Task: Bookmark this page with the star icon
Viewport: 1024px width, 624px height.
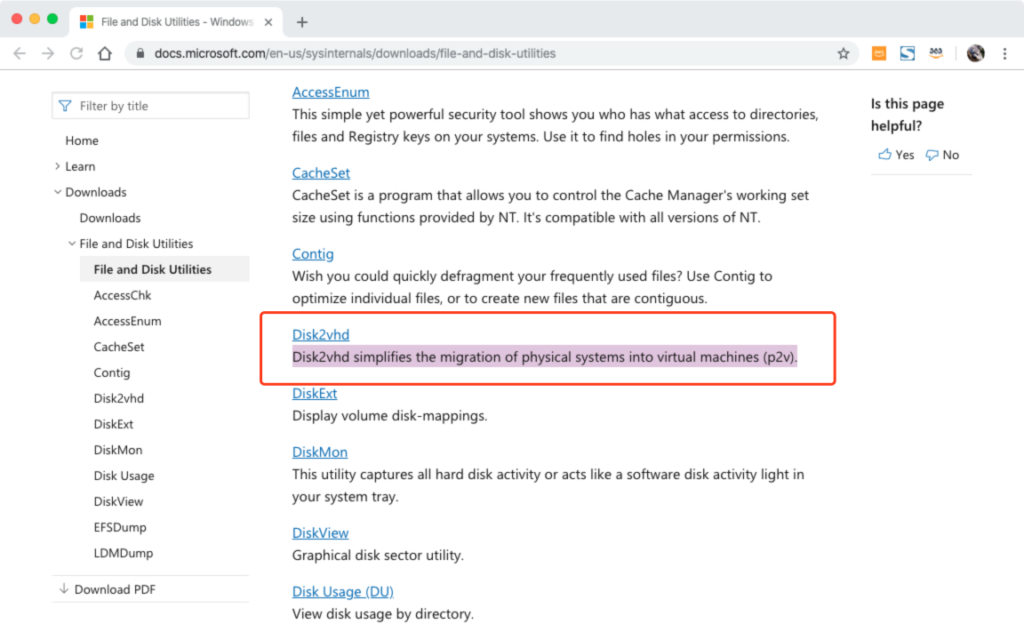Action: tap(843, 54)
